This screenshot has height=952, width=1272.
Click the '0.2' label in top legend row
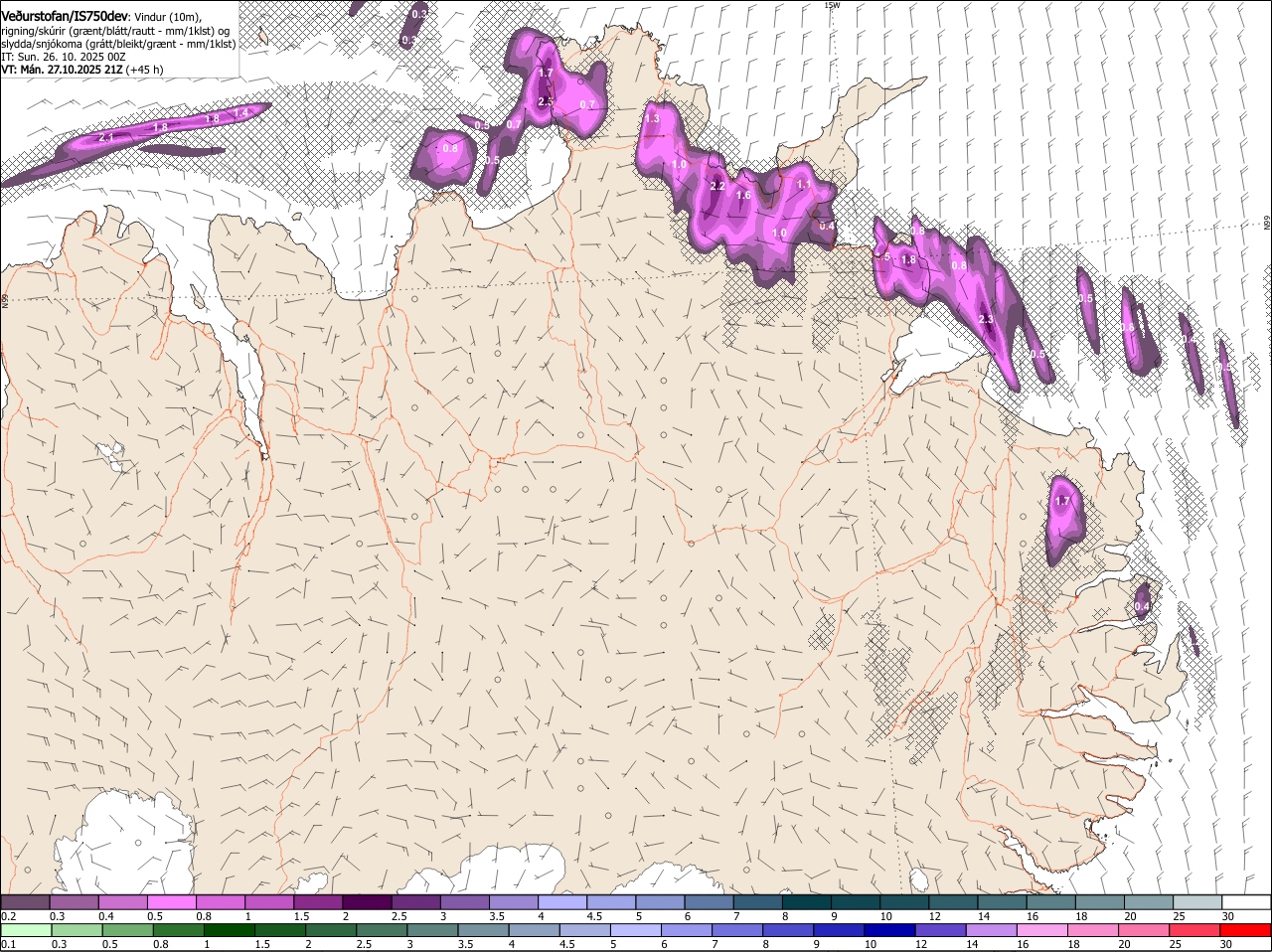8,915
